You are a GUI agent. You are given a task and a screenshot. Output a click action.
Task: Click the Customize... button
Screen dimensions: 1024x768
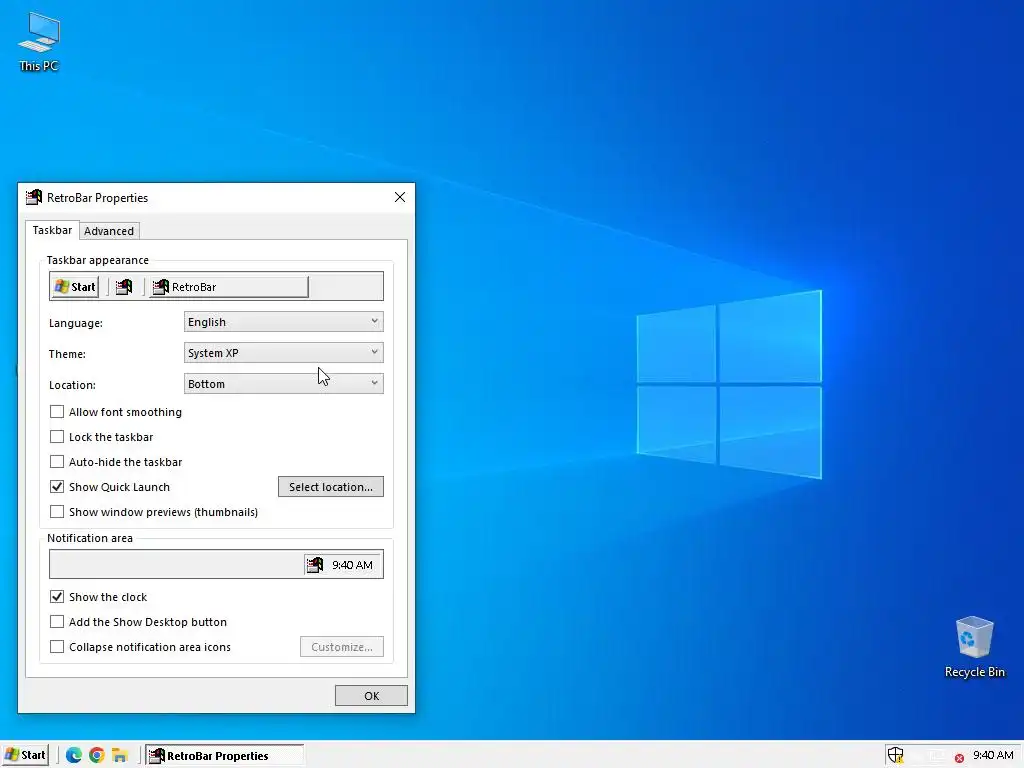click(342, 647)
